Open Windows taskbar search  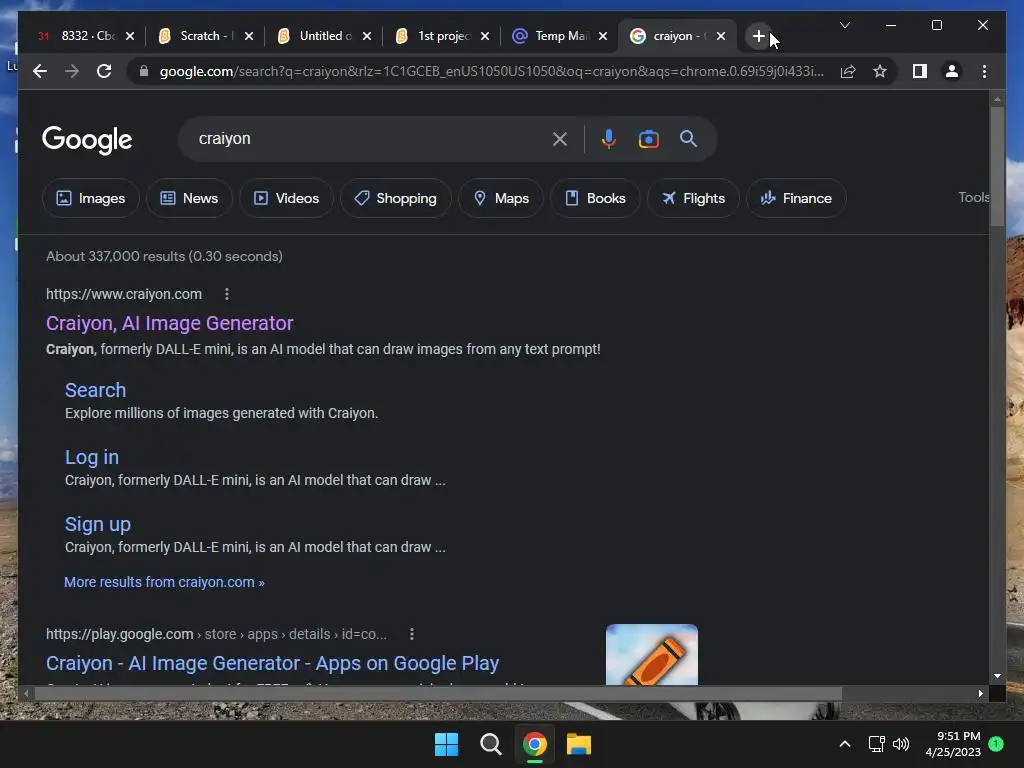click(x=490, y=744)
